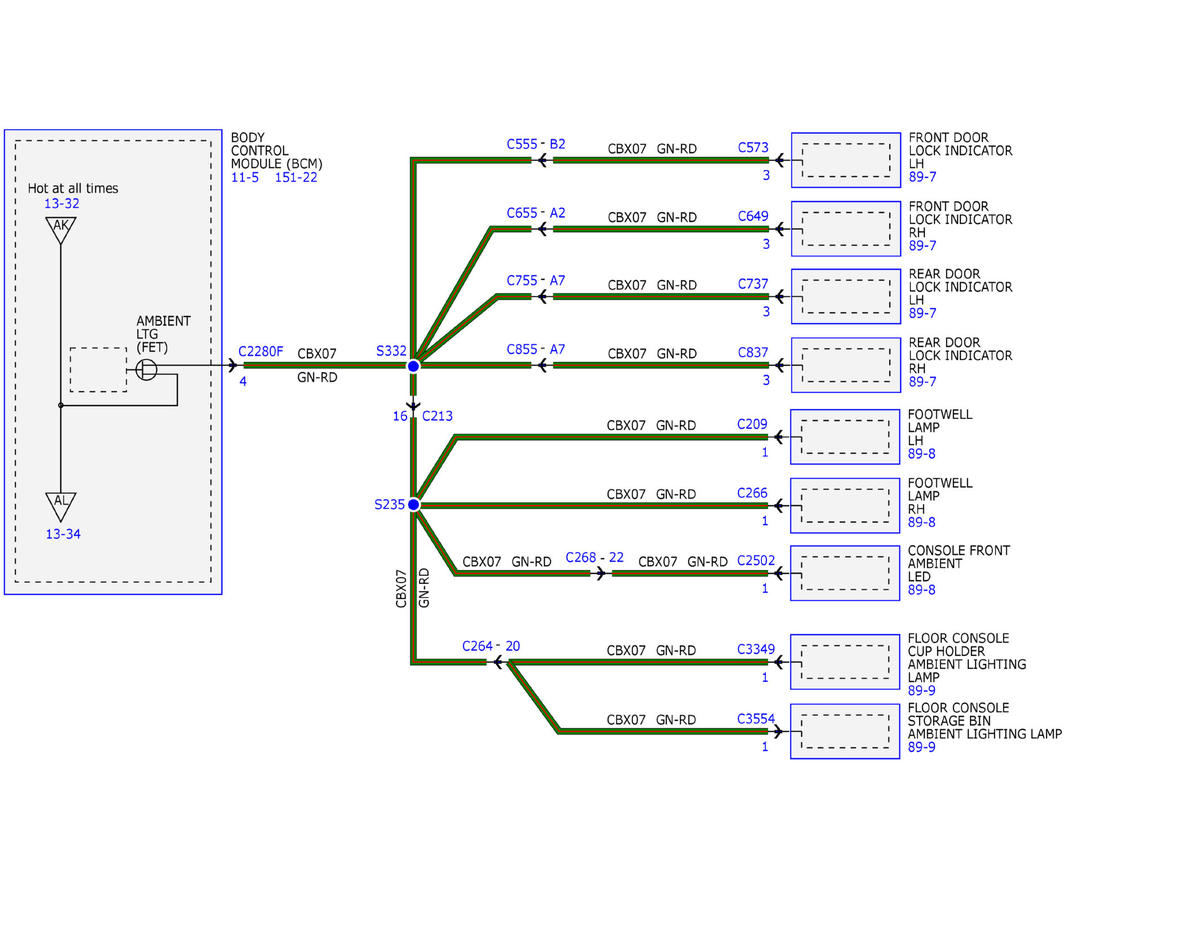Screen dimensions: 1200x927
Task: Click the Front Door Lock Indicator LH component box
Action: [x=846, y=159]
